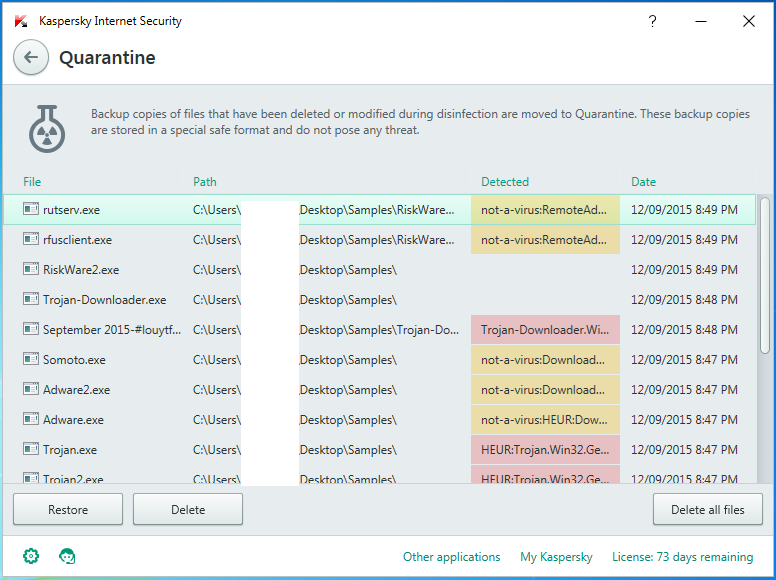
Task: Select the Adware.exe file name
Action: 73,420
